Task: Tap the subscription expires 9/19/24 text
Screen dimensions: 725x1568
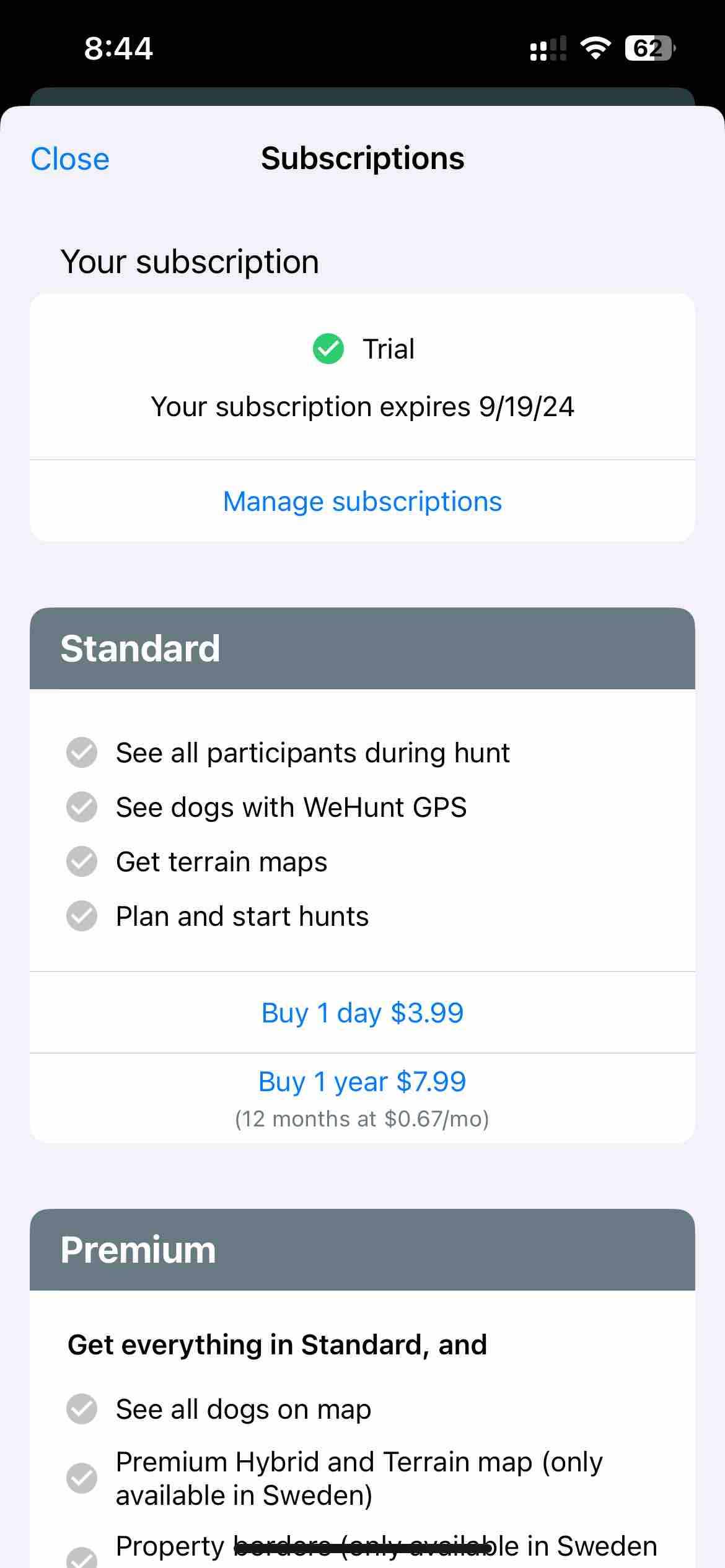Action: click(x=362, y=407)
